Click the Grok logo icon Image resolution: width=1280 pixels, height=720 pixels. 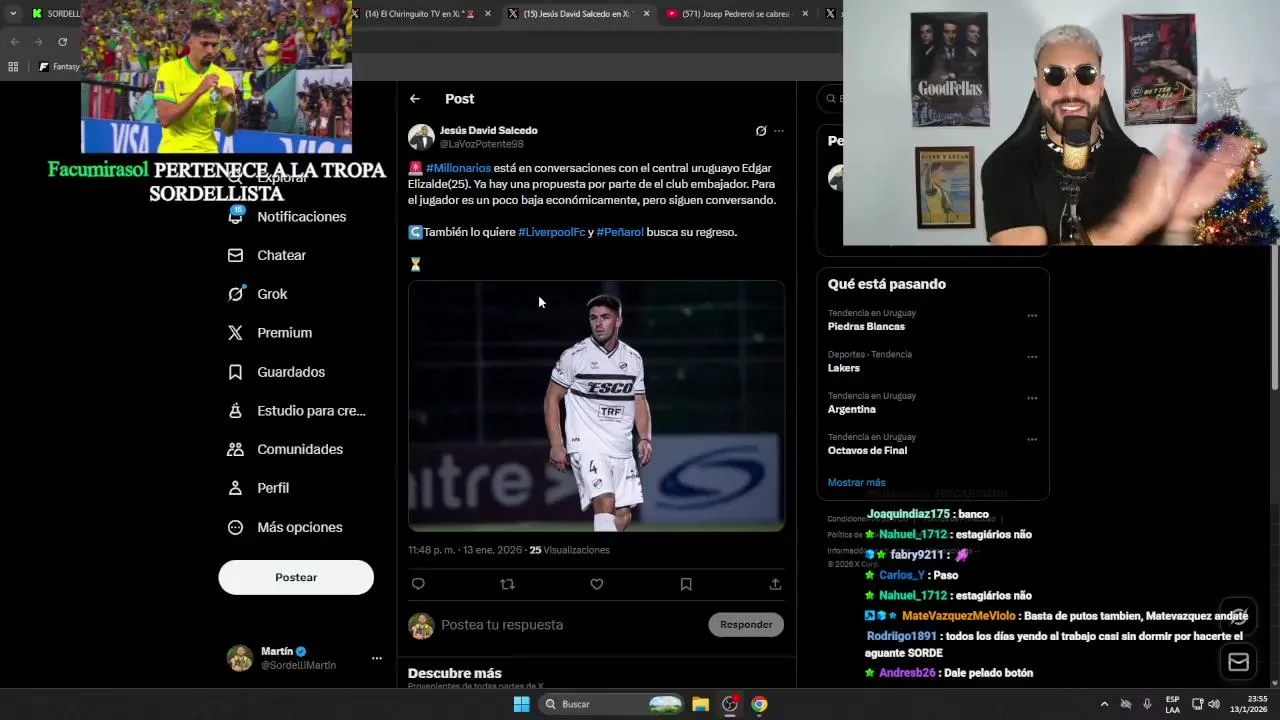click(x=235, y=294)
